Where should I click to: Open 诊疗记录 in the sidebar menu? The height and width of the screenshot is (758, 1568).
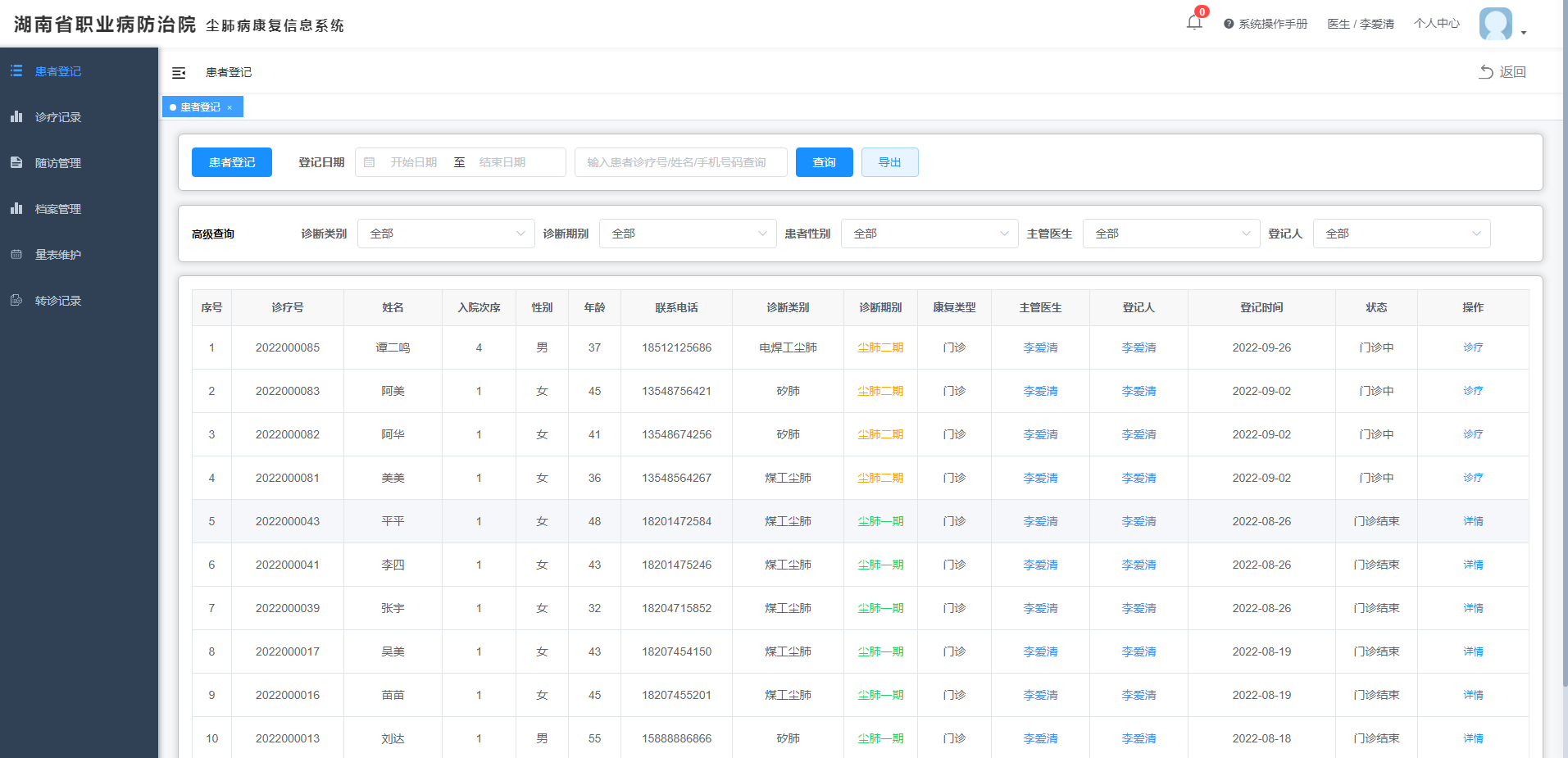(x=79, y=117)
